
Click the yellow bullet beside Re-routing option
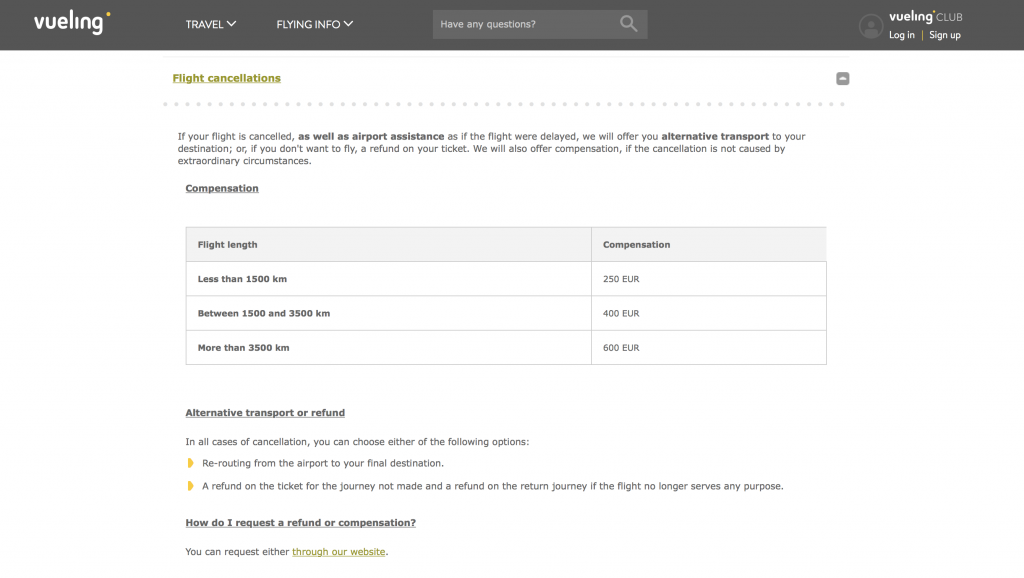tap(190, 463)
